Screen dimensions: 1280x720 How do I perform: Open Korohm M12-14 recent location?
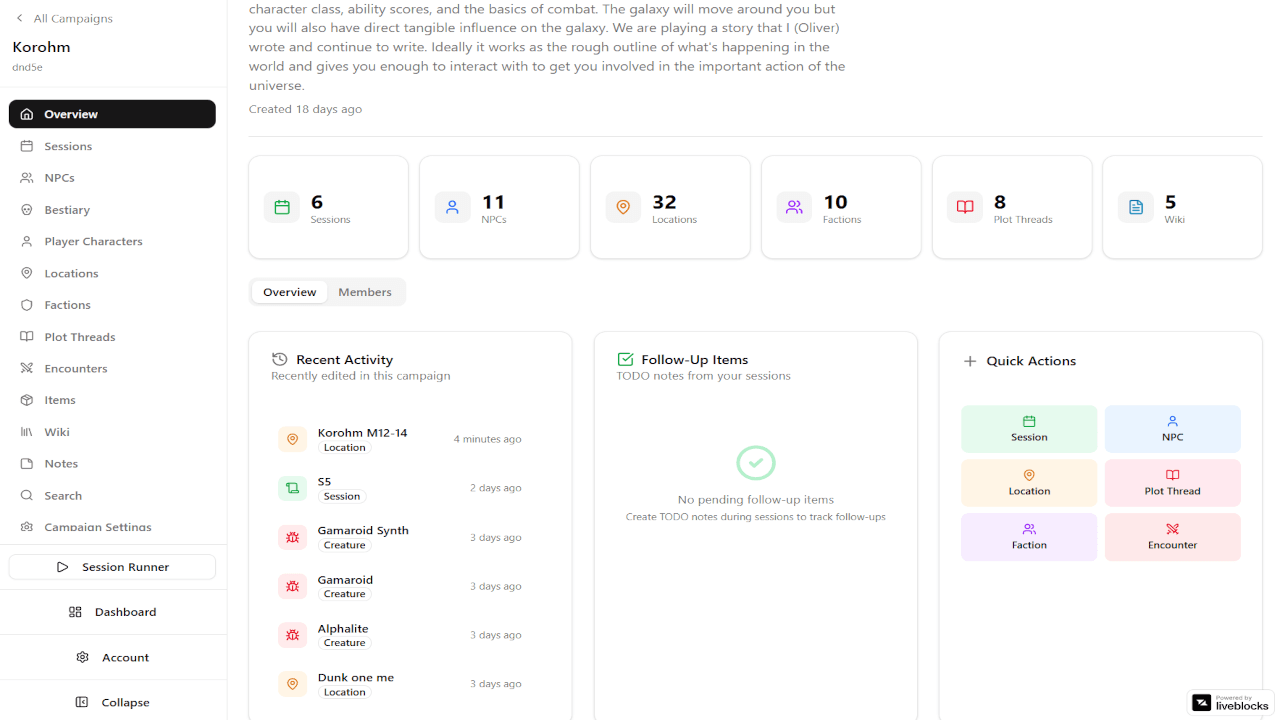(x=362, y=433)
